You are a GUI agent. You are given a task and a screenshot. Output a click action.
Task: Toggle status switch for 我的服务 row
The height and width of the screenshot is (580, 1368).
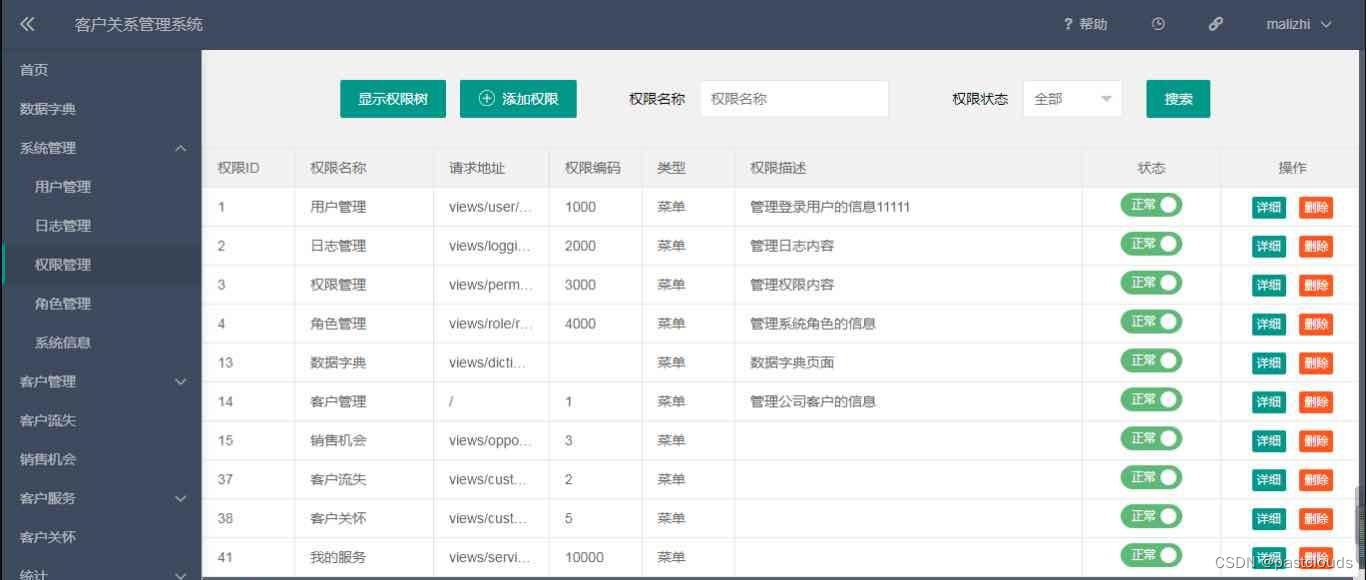[x=1151, y=555]
